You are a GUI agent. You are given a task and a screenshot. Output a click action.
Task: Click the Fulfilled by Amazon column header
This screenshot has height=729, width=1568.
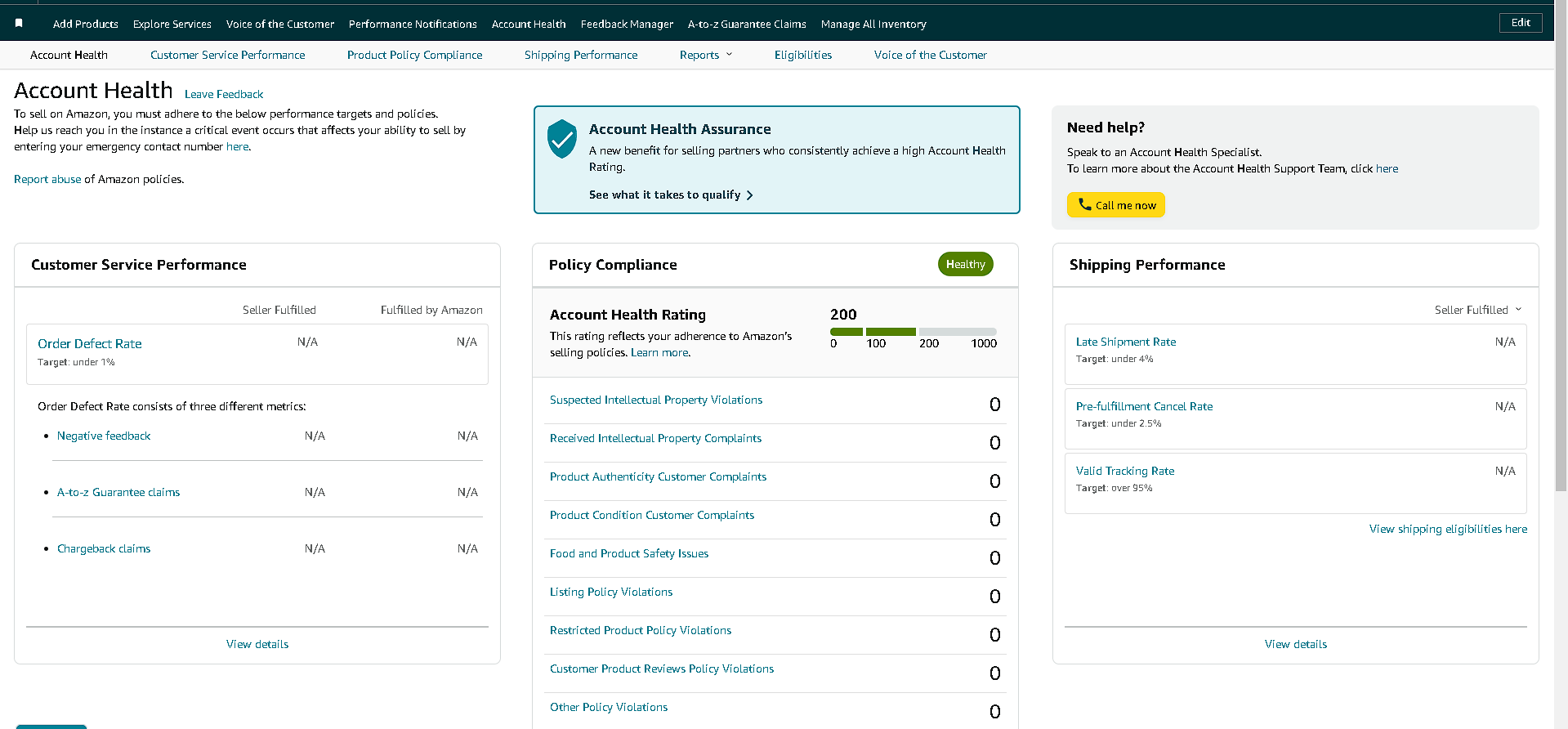(x=431, y=310)
